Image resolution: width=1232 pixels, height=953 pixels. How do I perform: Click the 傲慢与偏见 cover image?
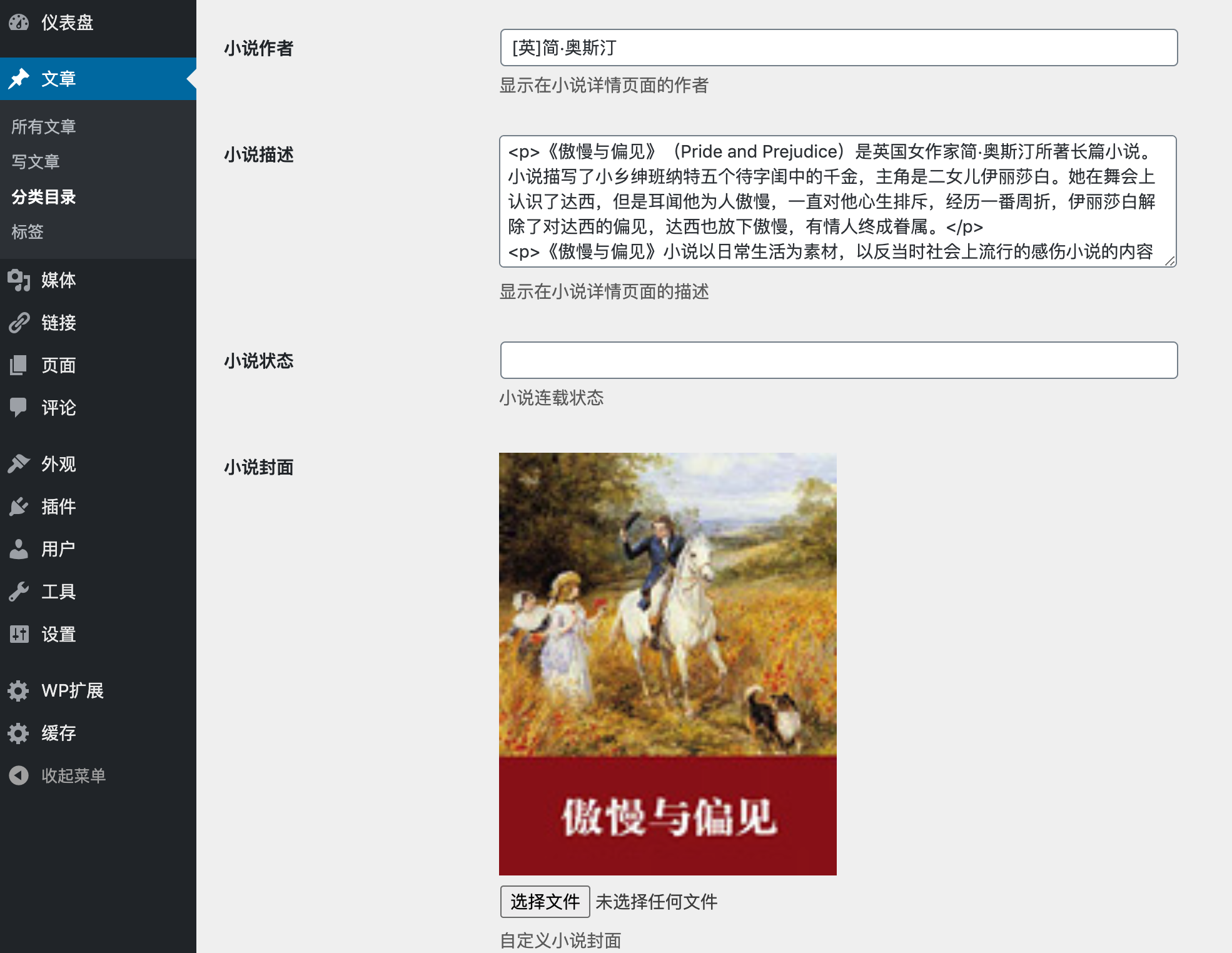click(668, 664)
